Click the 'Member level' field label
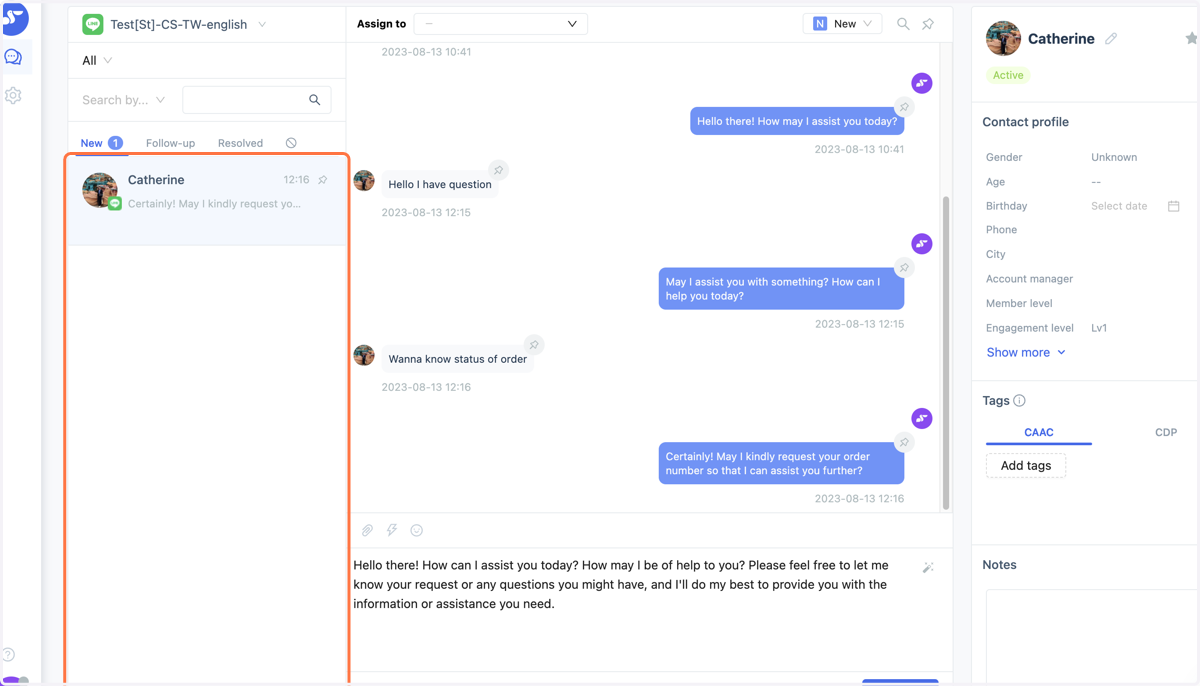 tap(1019, 304)
